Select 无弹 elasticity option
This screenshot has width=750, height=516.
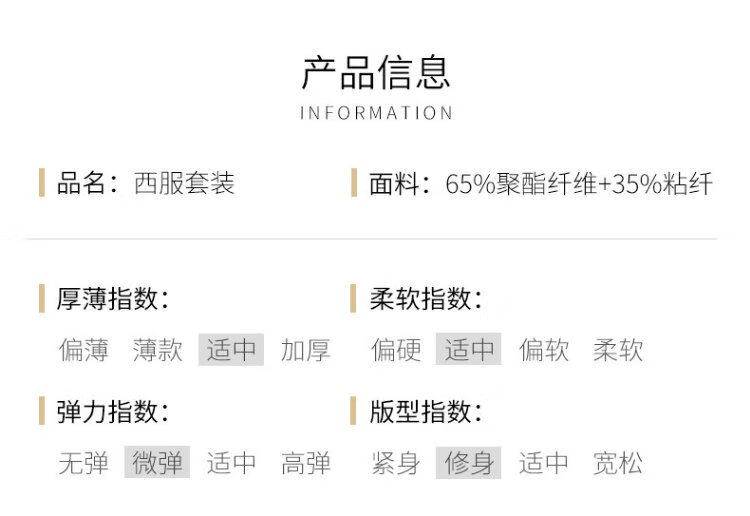[x=84, y=463]
